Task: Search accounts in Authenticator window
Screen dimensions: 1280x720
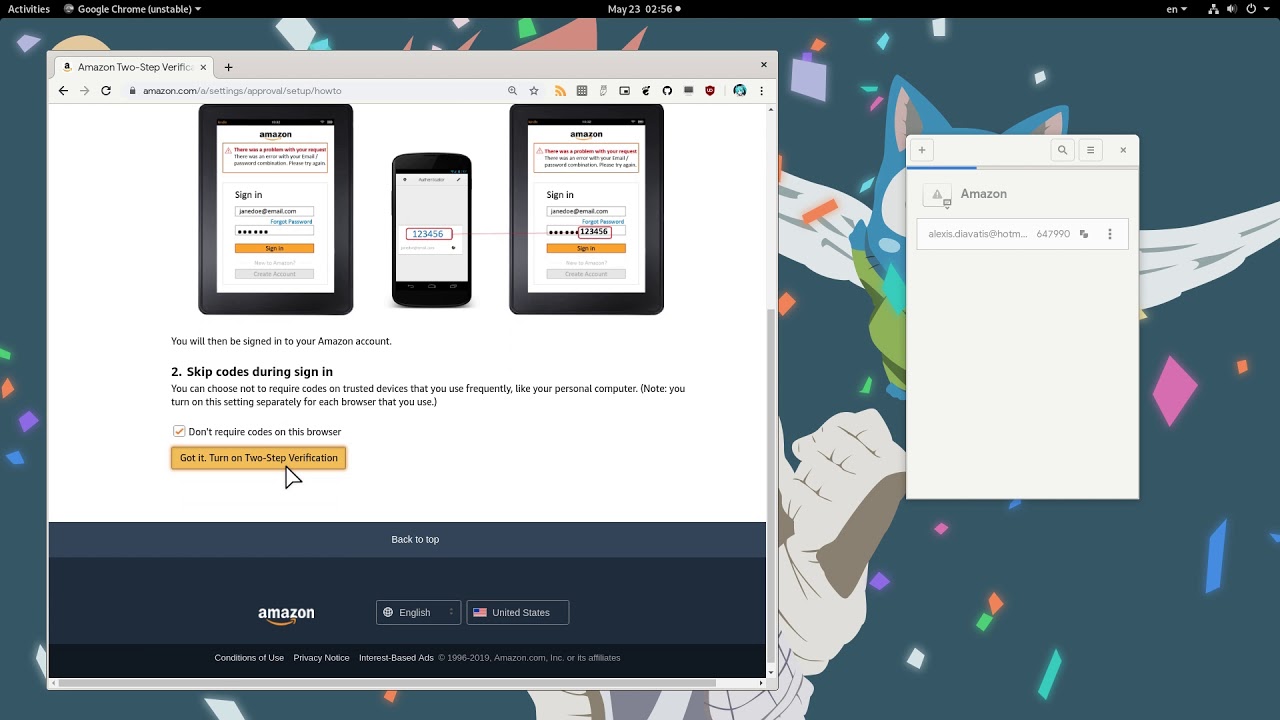Action: point(1062,150)
